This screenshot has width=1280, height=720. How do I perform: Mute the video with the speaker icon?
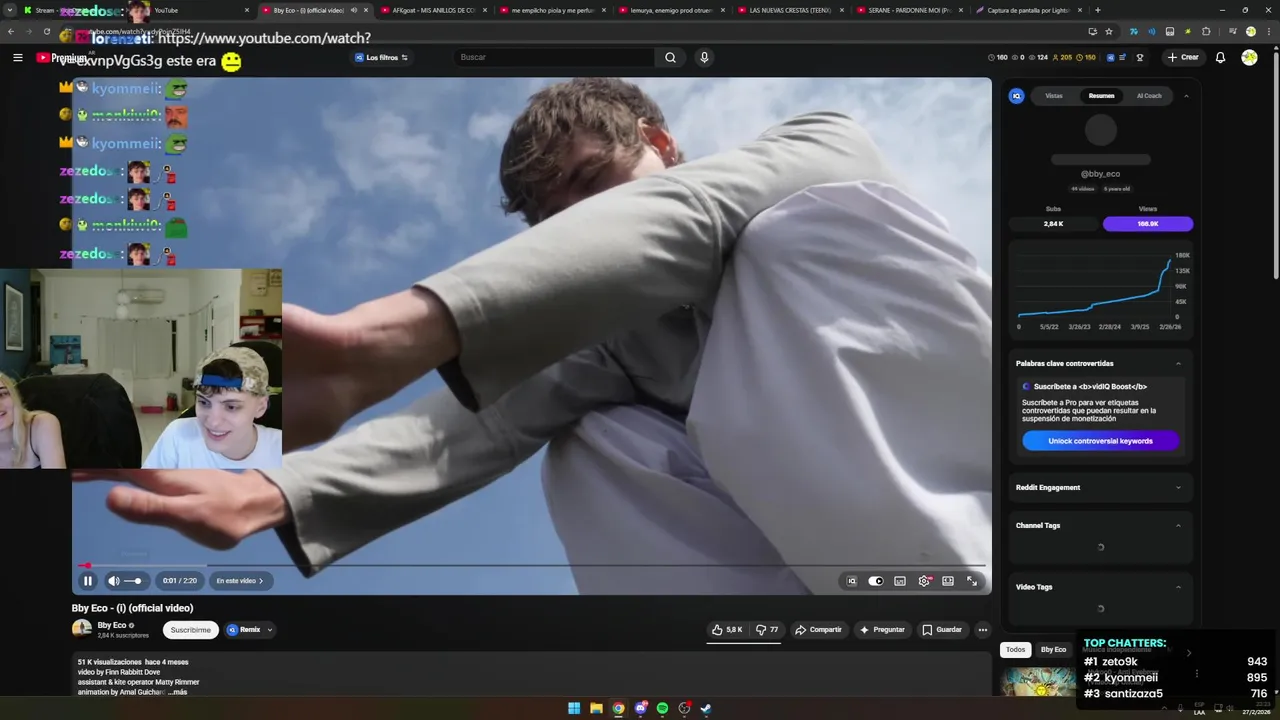tap(114, 581)
